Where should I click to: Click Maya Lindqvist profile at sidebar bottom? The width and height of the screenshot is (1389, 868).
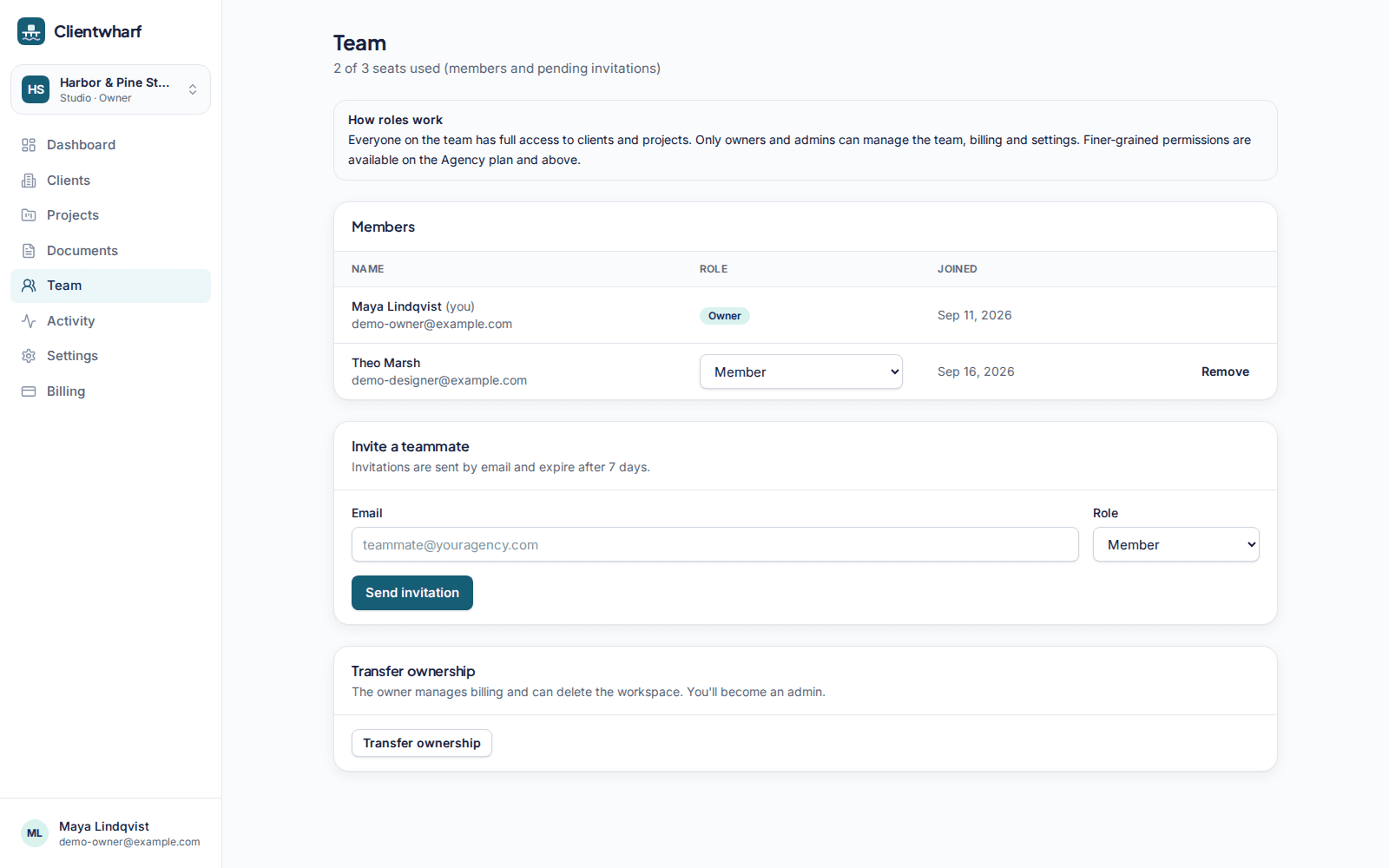[x=110, y=833]
